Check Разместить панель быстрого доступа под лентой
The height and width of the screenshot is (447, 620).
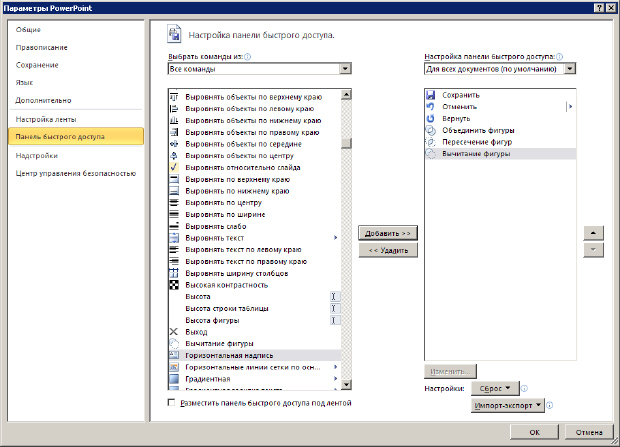pos(171,403)
